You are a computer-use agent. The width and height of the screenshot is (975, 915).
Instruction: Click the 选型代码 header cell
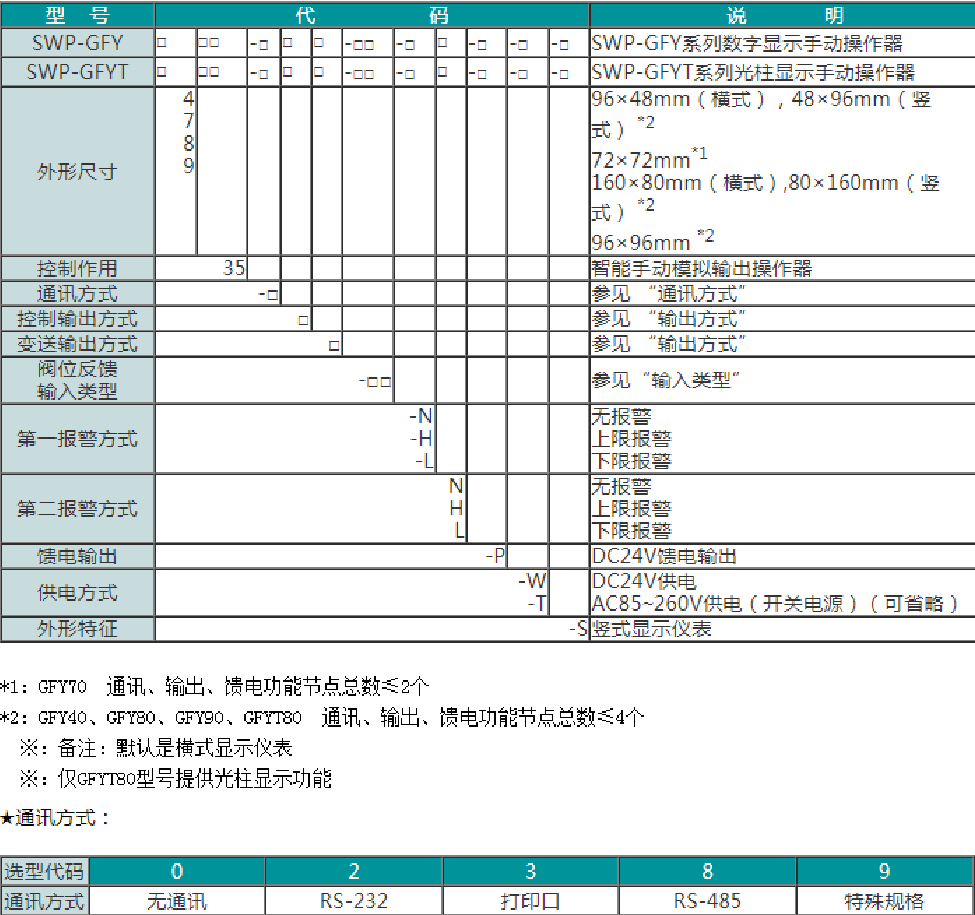point(45,871)
